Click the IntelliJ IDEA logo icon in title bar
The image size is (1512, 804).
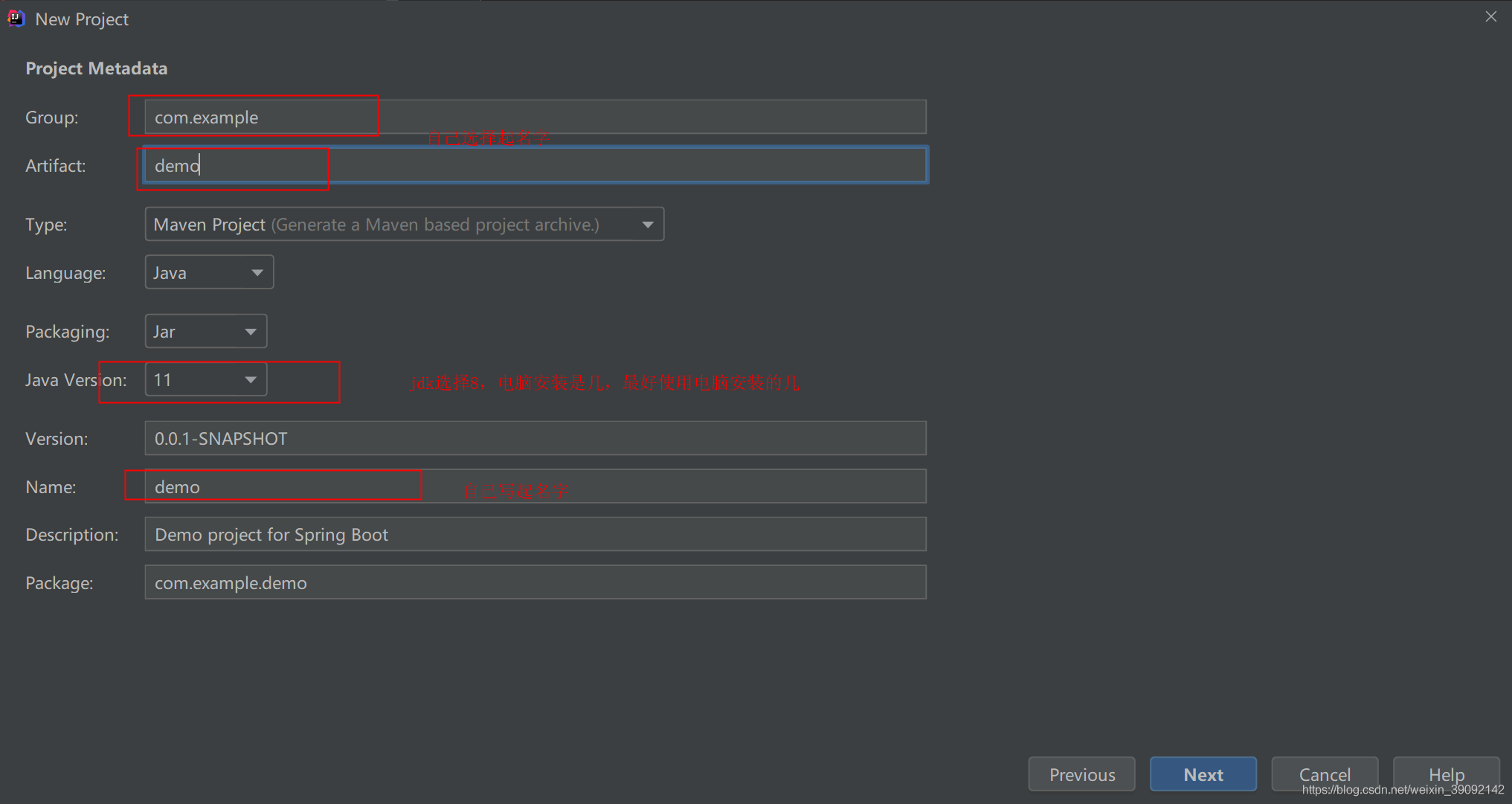[x=16, y=19]
